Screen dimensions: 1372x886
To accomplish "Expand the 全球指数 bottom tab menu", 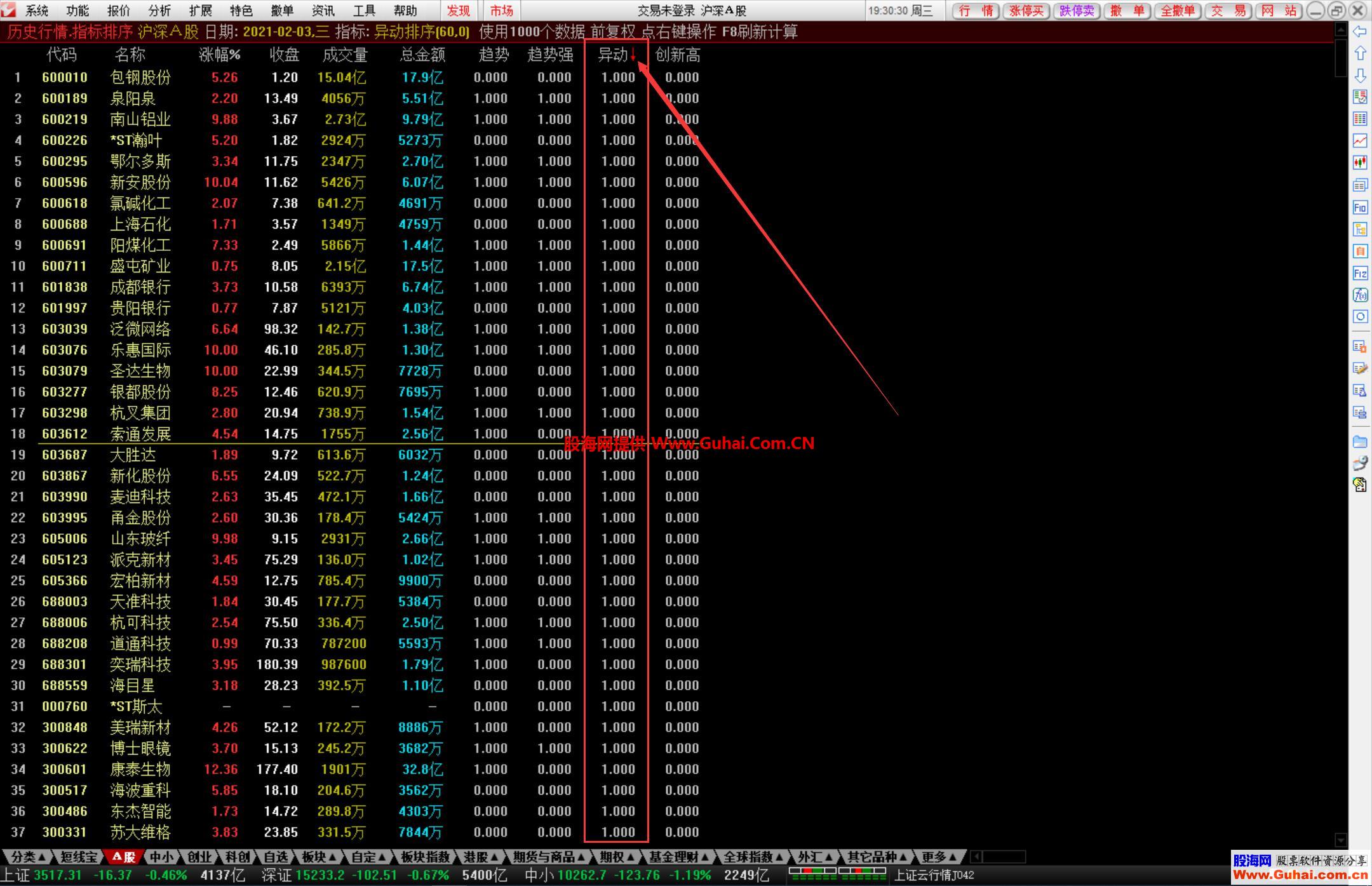I will pos(753,857).
